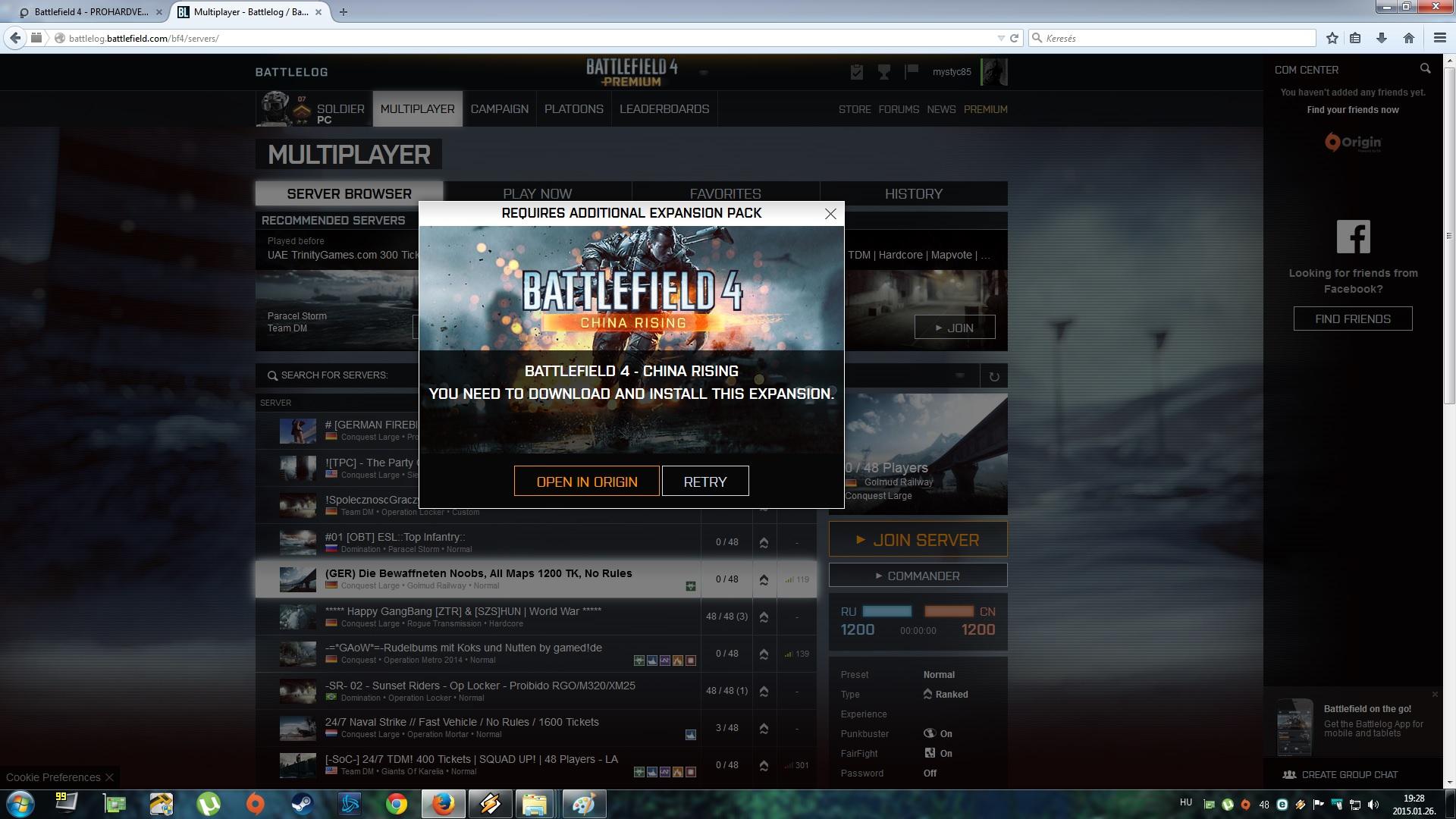
Task: Open dropdown next to Battlefield 4 logo
Action: (x=703, y=73)
